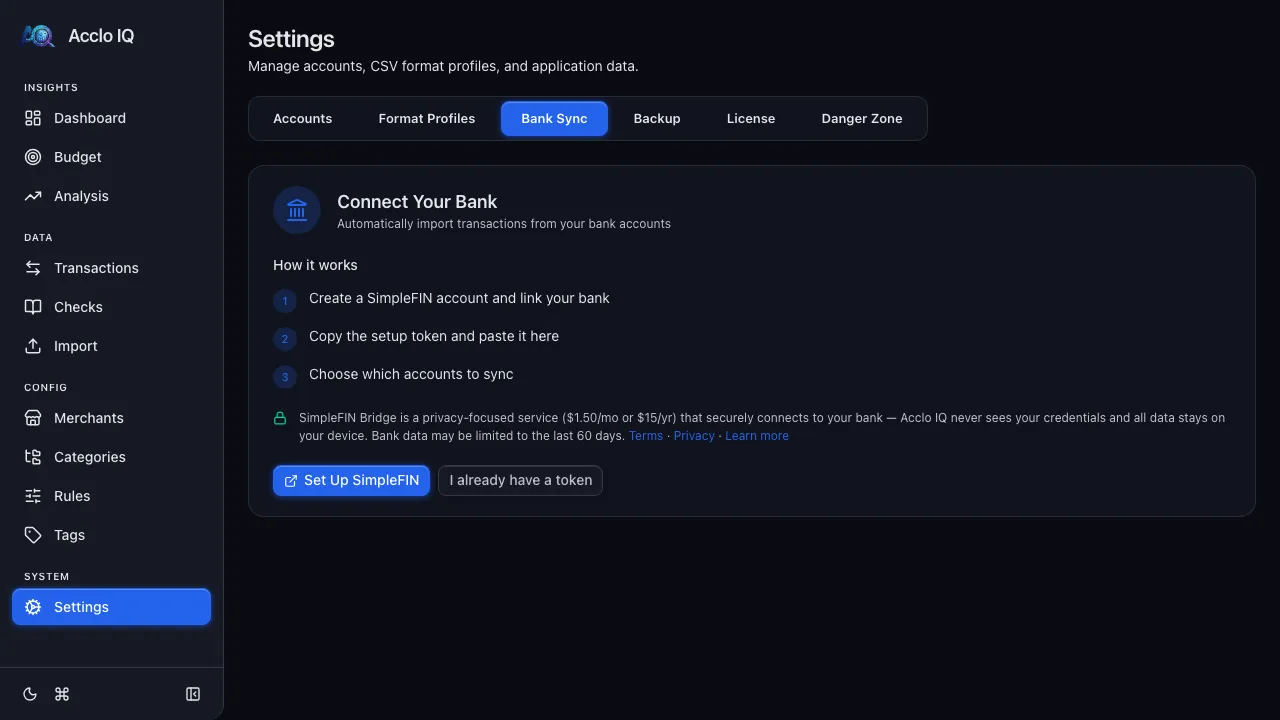Open the command palette shortcut icon
This screenshot has height=720, width=1280.
click(x=62, y=694)
